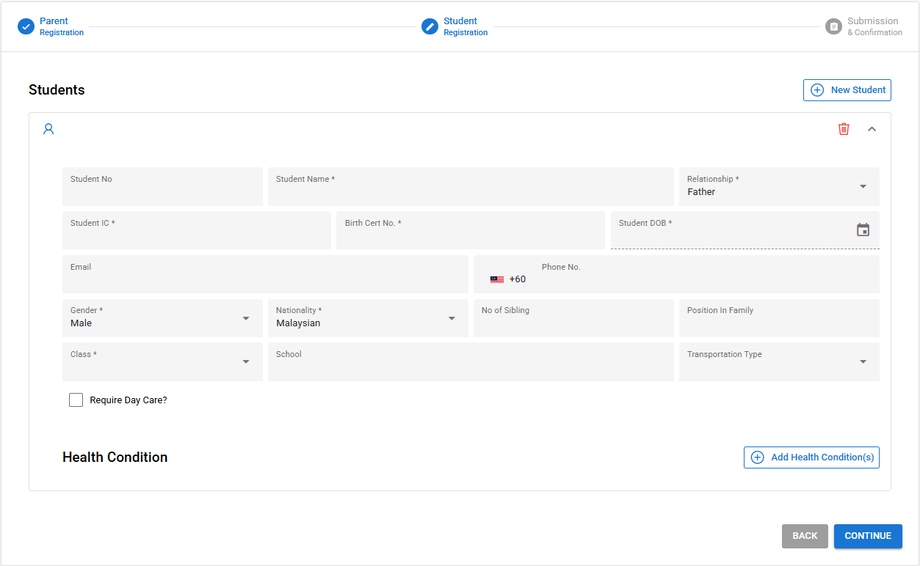Image resolution: width=920 pixels, height=566 pixels.
Task: Collapse the student panel with chevron
Action: (872, 129)
